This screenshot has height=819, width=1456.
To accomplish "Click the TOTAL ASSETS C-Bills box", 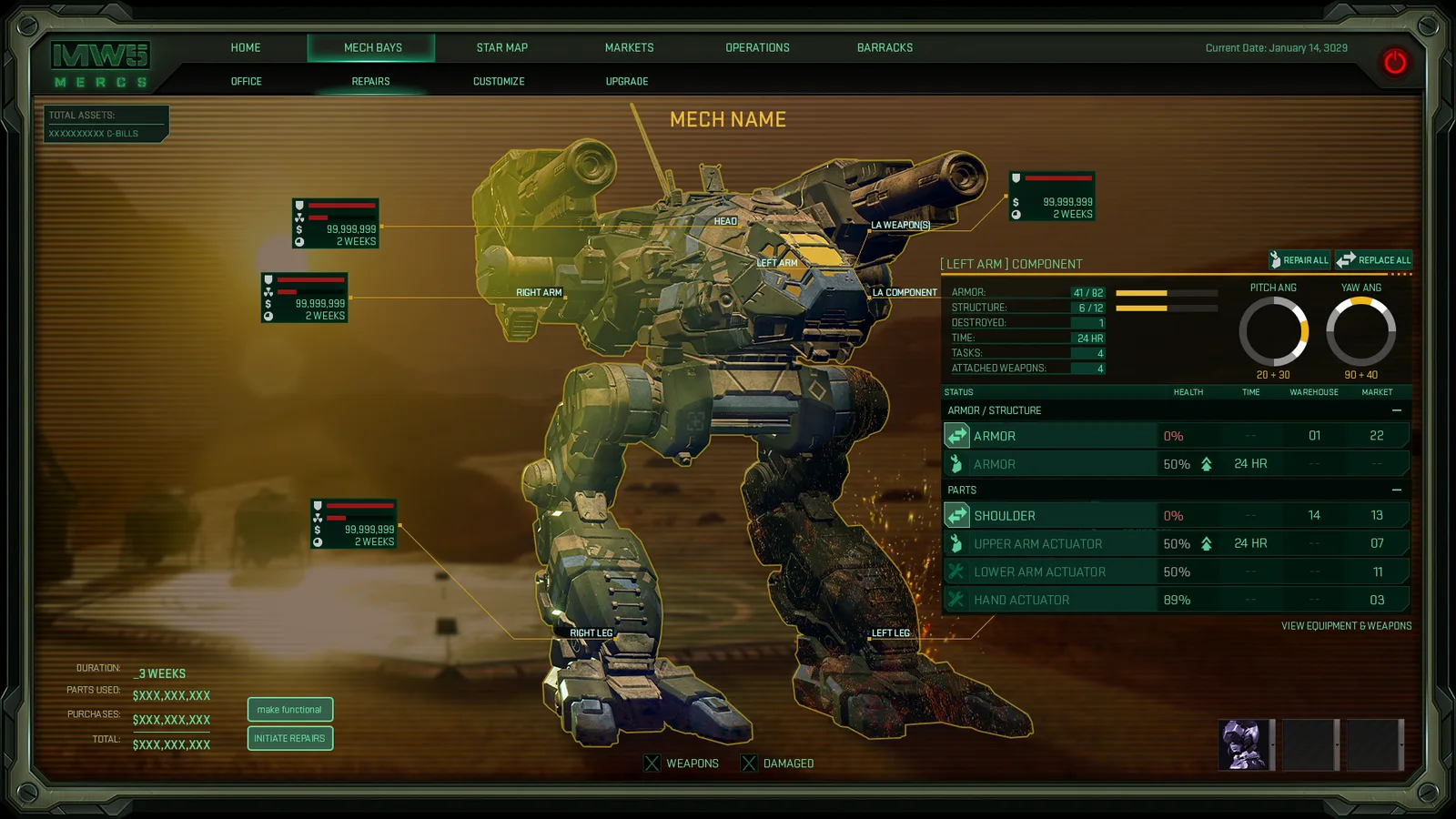I will tap(106, 125).
